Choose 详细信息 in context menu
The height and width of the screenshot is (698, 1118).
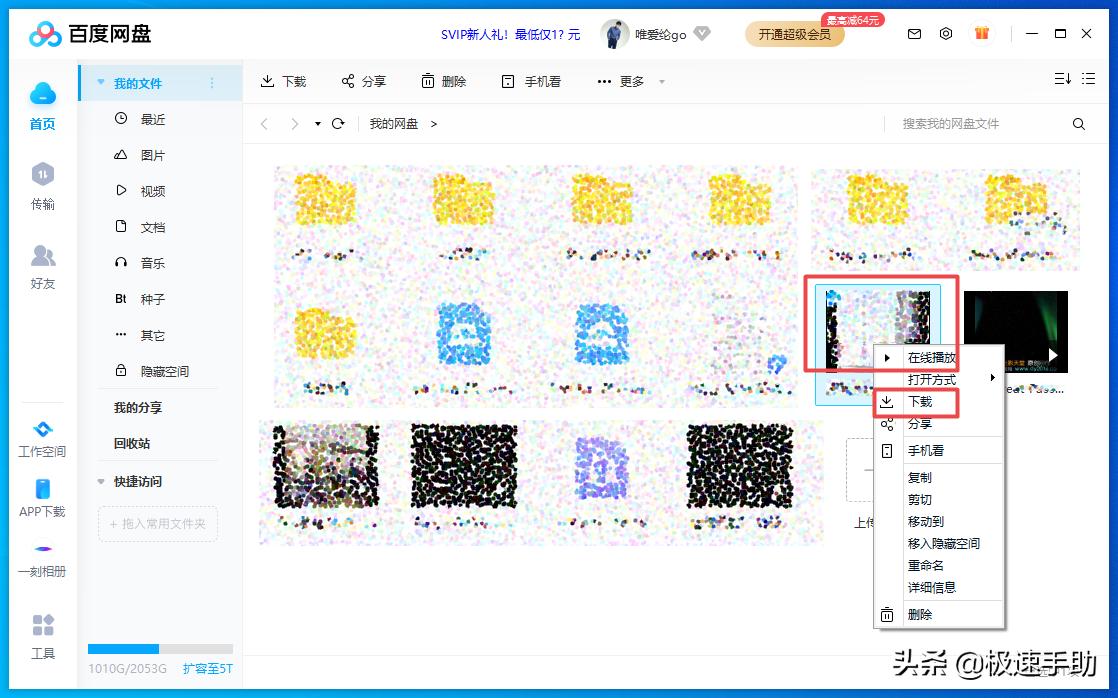[939, 587]
